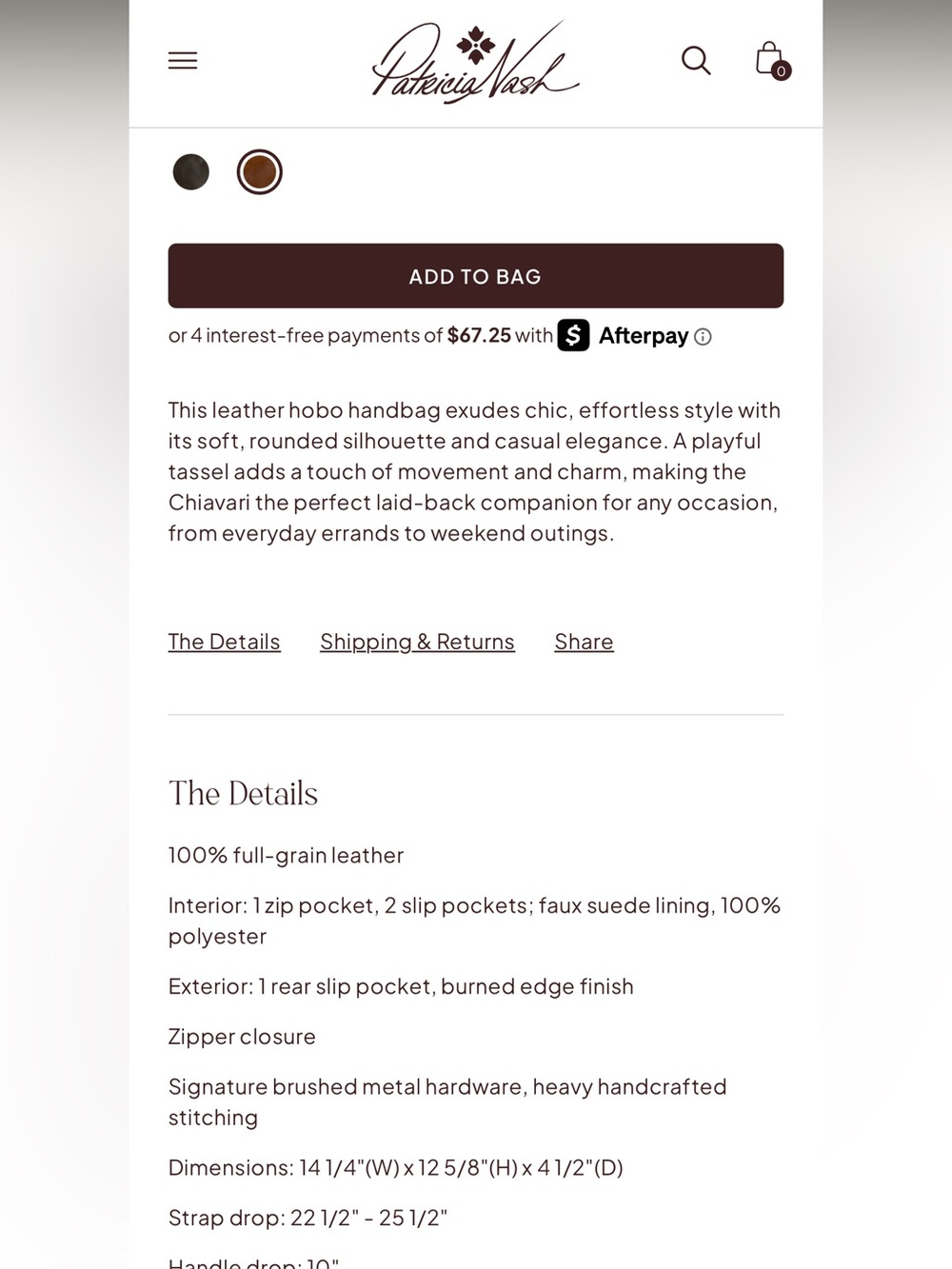
Task: Open the Shipping & Returns link
Action: (417, 642)
